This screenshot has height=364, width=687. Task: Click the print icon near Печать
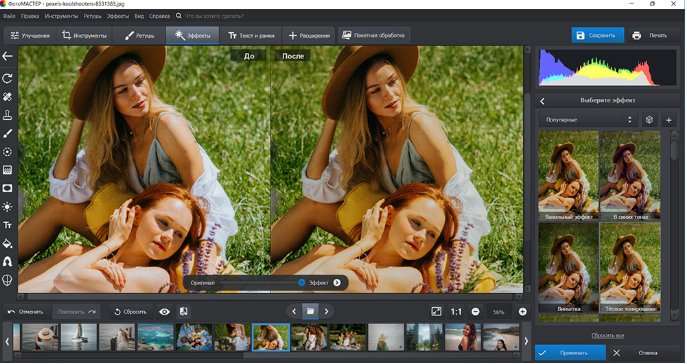pyautogui.click(x=637, y=35)
